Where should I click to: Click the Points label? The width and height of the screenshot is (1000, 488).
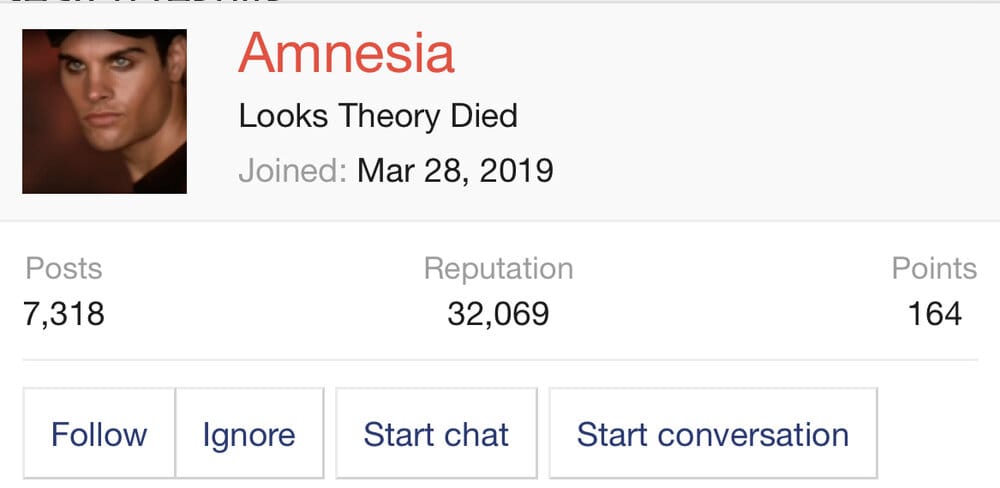tap(934, 268)
